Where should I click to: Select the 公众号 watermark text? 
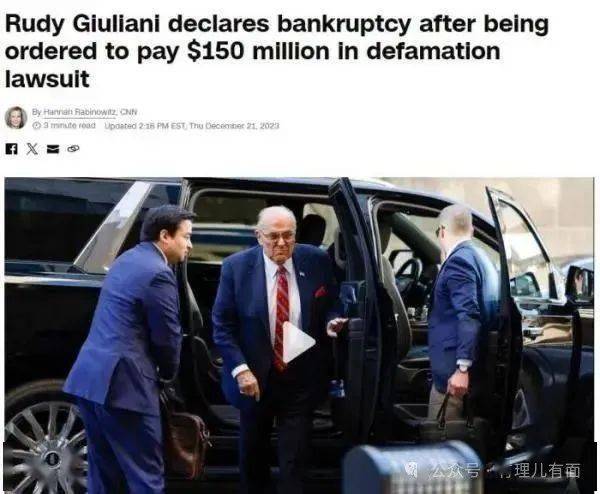coord(454,470)
